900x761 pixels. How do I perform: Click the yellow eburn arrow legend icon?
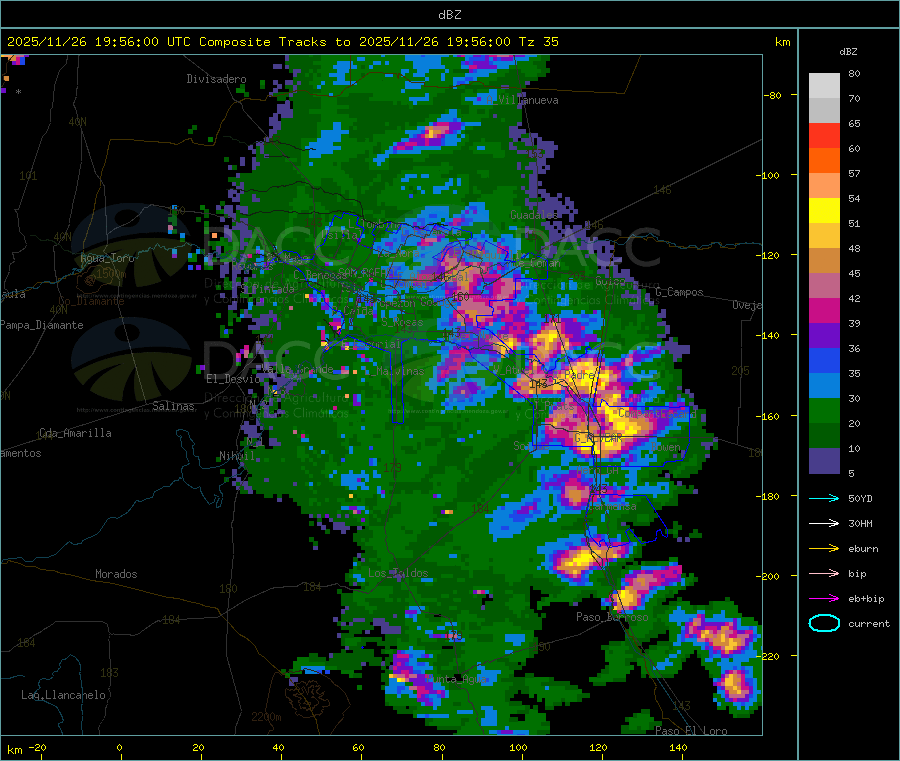click(x=824, y=549)
